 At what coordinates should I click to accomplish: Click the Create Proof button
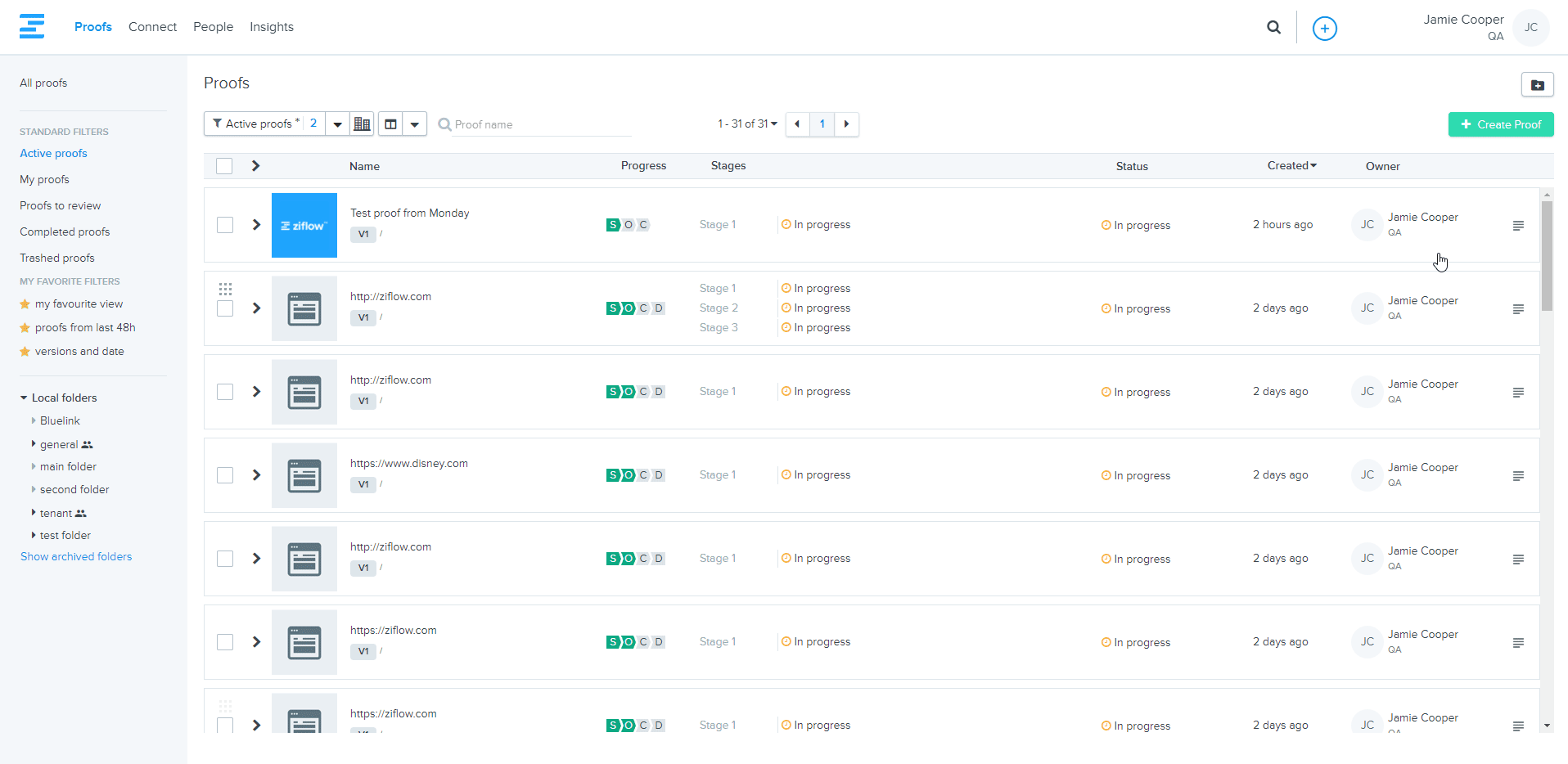pyautogui.click(x=1500, y=124)
